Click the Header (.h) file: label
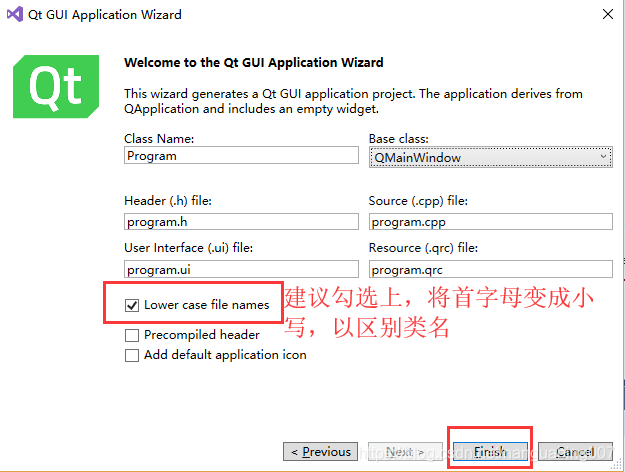 pyautogui.click(x=168, y=201)
